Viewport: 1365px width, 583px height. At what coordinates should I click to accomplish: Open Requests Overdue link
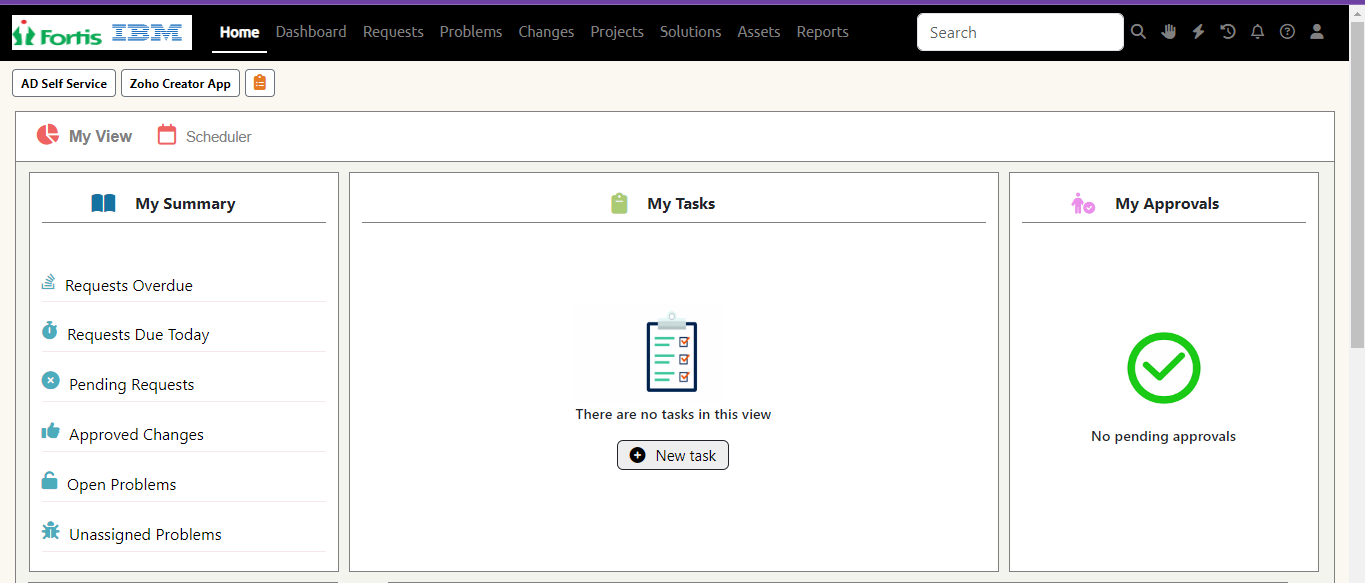click(x=129, y=285)
